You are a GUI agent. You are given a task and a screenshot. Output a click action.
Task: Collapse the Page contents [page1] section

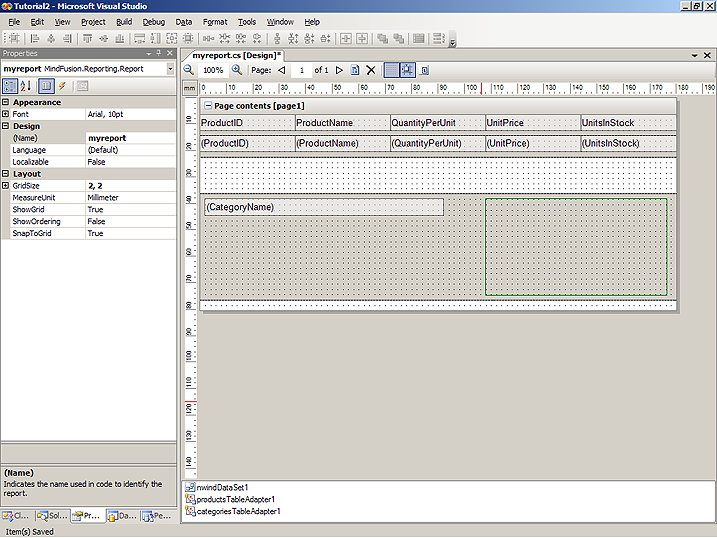(x=207, y=106)
